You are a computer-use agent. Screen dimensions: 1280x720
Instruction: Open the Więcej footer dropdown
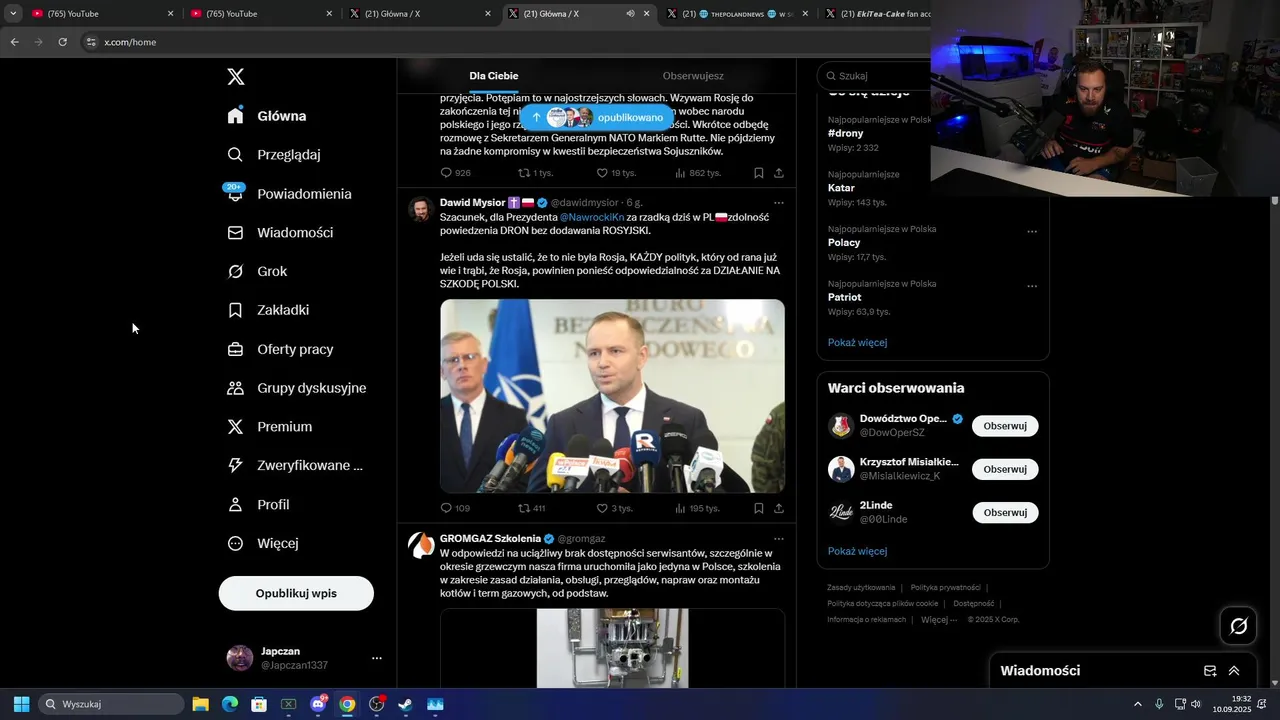[x=939, y=620]
